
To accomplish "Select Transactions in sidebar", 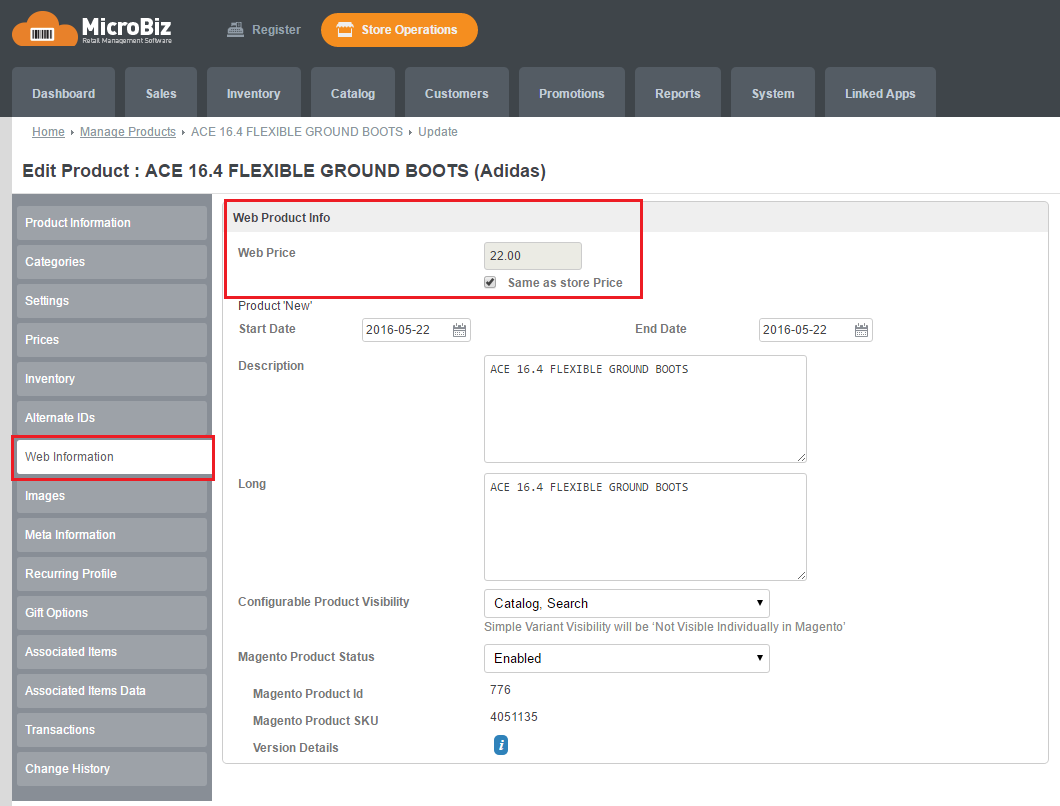I will 112,730.
